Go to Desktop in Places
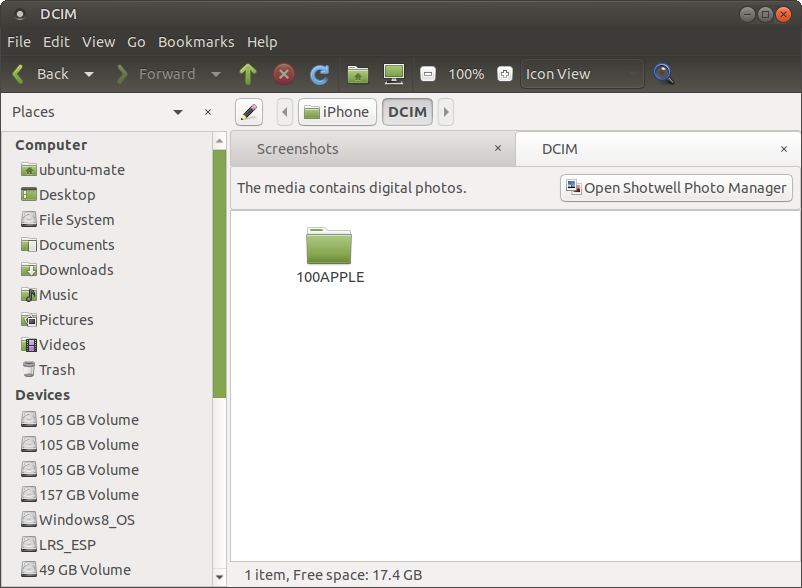 58,195
